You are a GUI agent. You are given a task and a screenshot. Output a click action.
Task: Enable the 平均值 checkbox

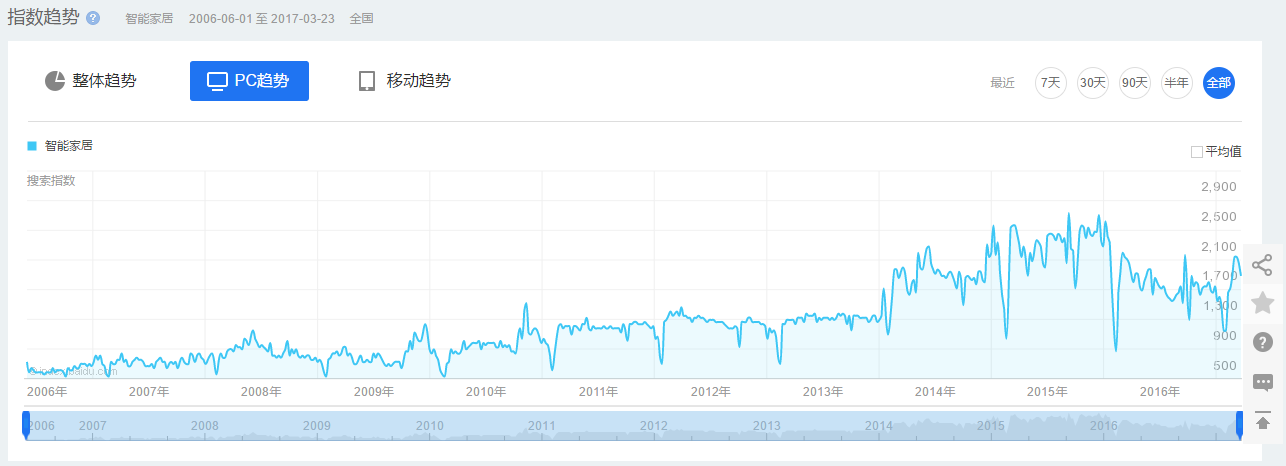[x=1196, y=152]
